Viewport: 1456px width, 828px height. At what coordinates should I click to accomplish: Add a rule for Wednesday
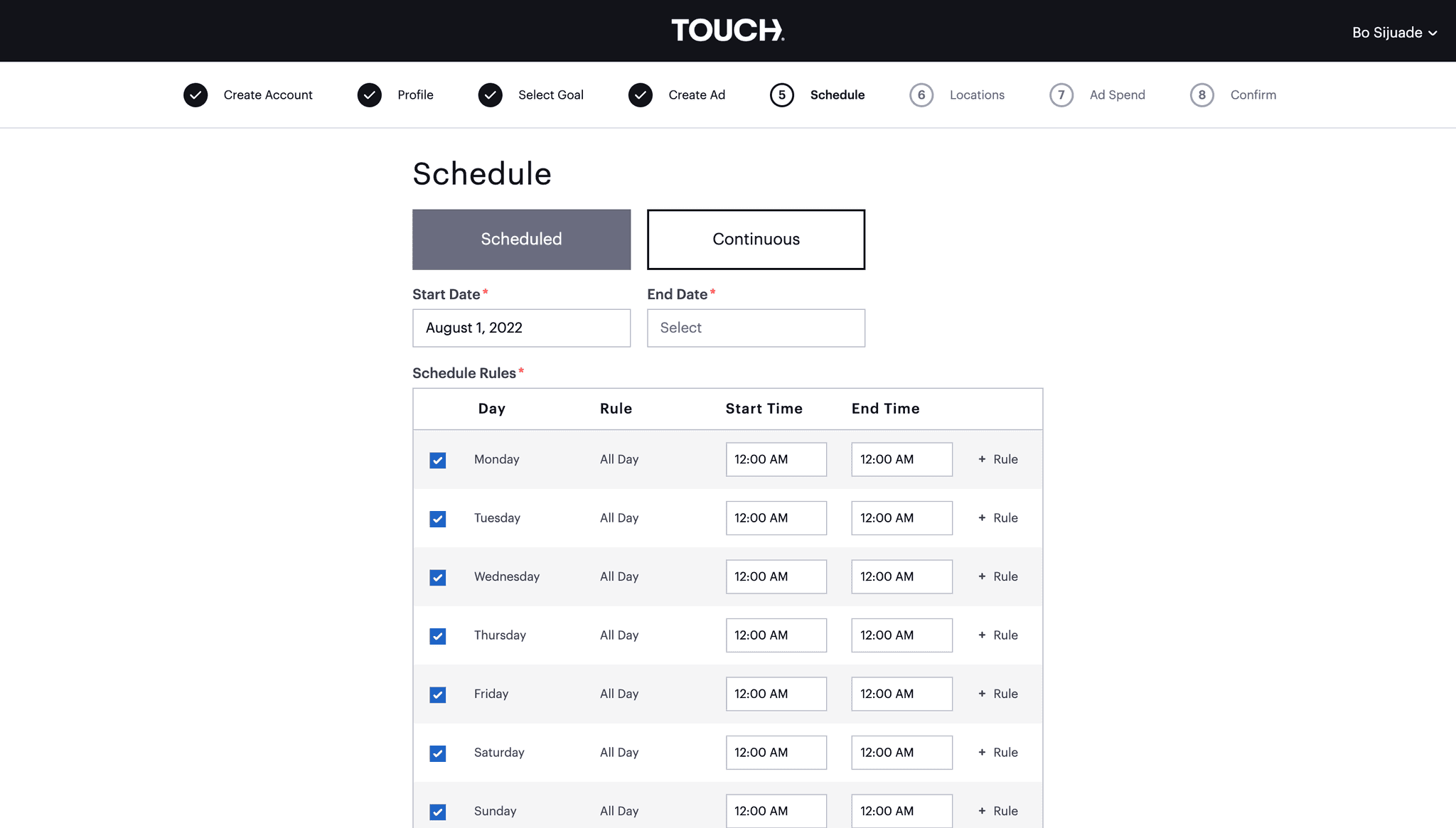(998, 576)
